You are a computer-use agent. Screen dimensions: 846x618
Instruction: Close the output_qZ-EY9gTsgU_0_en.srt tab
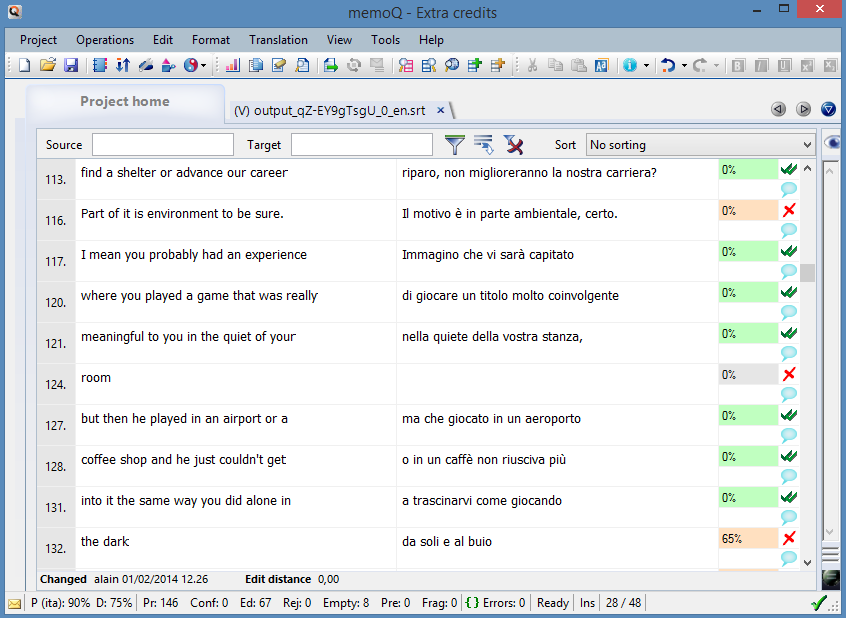point(440,110)
